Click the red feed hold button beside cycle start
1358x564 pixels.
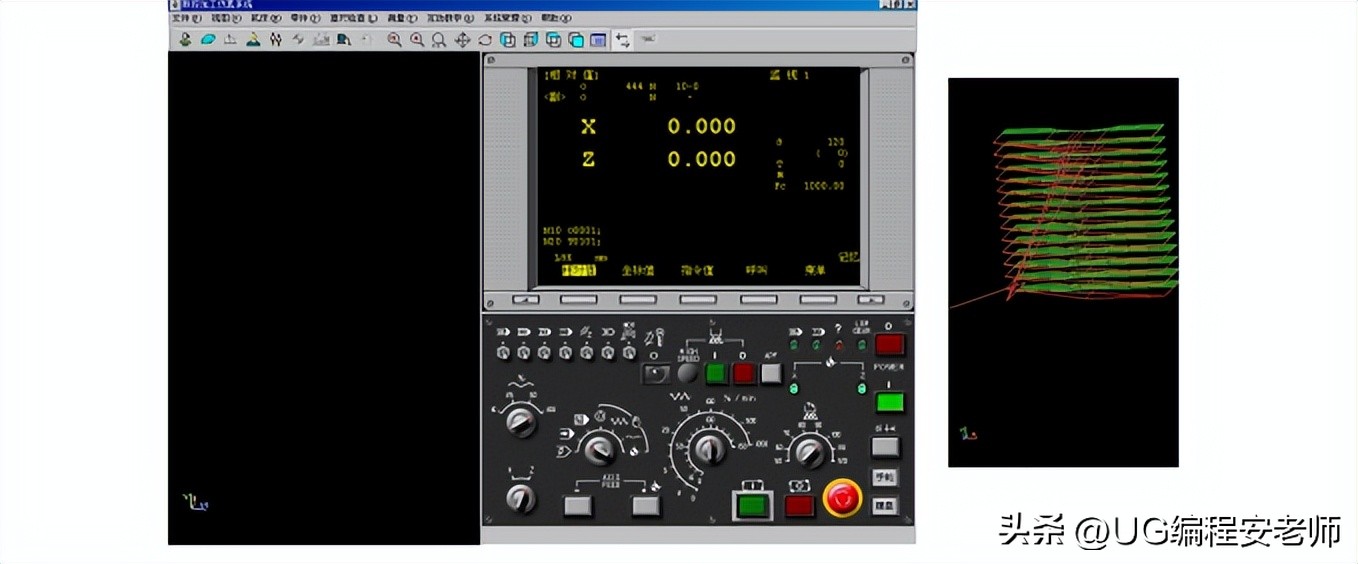[799, 505]
